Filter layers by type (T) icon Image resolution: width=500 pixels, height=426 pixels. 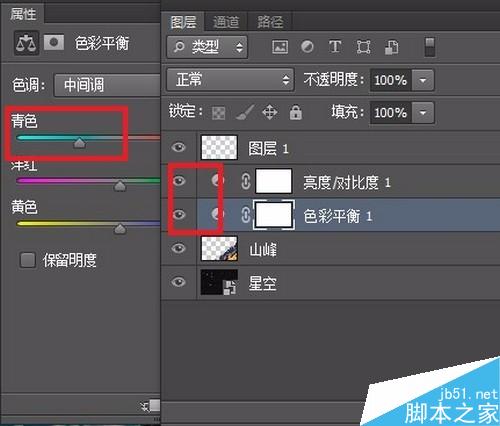pos(335,47)
